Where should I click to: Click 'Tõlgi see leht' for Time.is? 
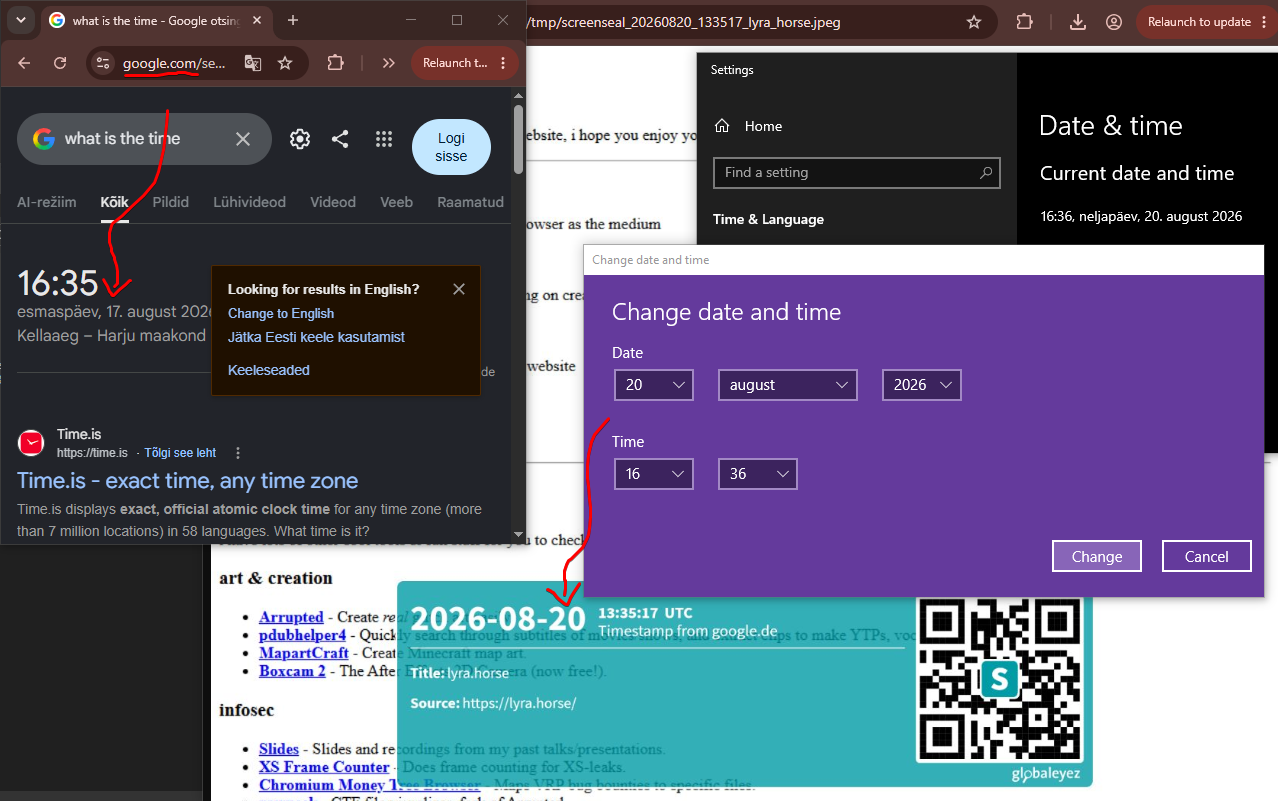[180, 453]
